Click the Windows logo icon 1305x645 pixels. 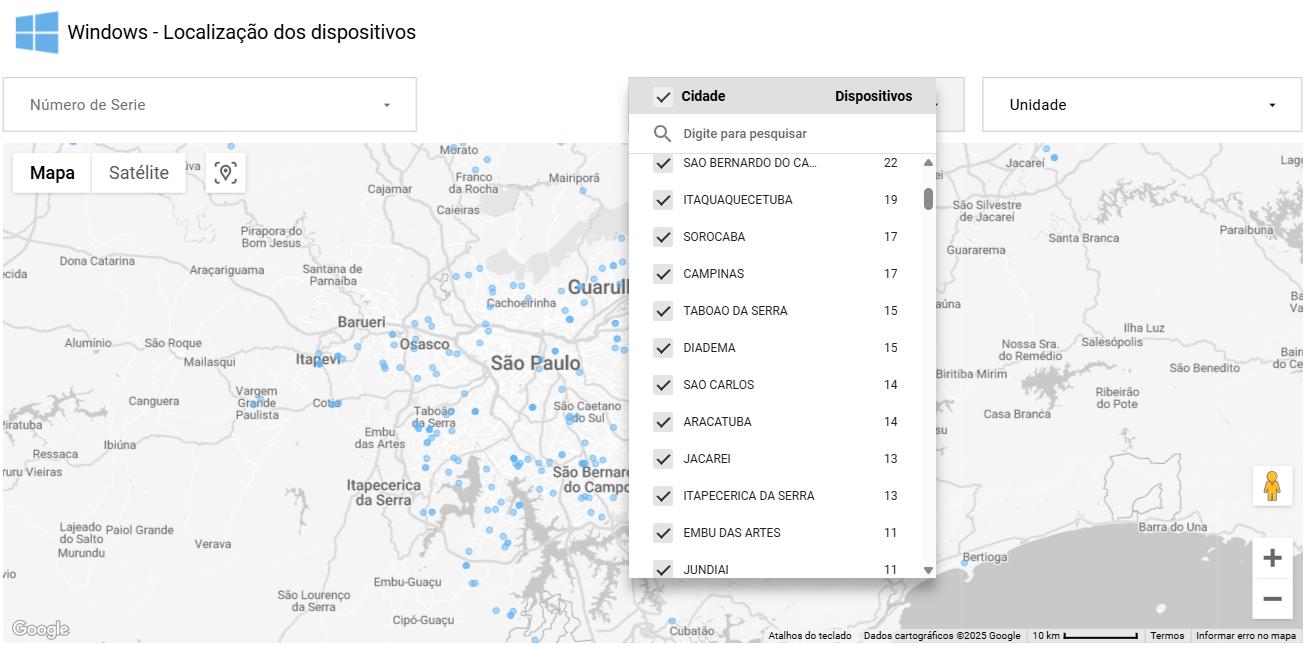click(37, 32)
